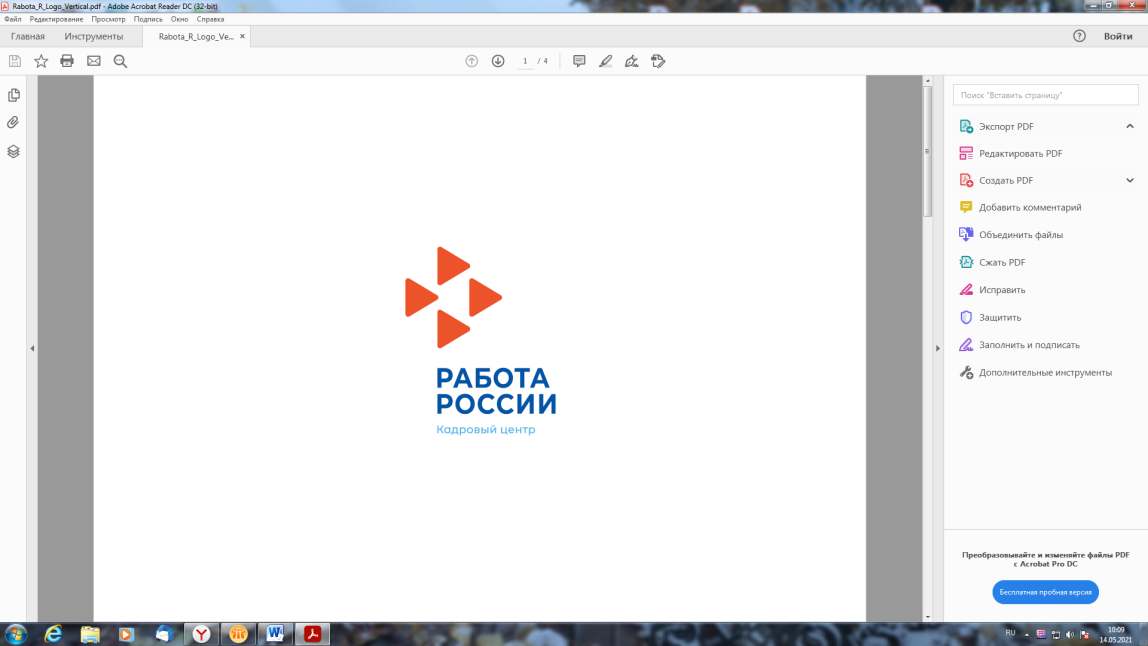The height and width of the screenshot is (646, 1148).
Task: Save the file with the floppy icon
Action: pos(15,62)
